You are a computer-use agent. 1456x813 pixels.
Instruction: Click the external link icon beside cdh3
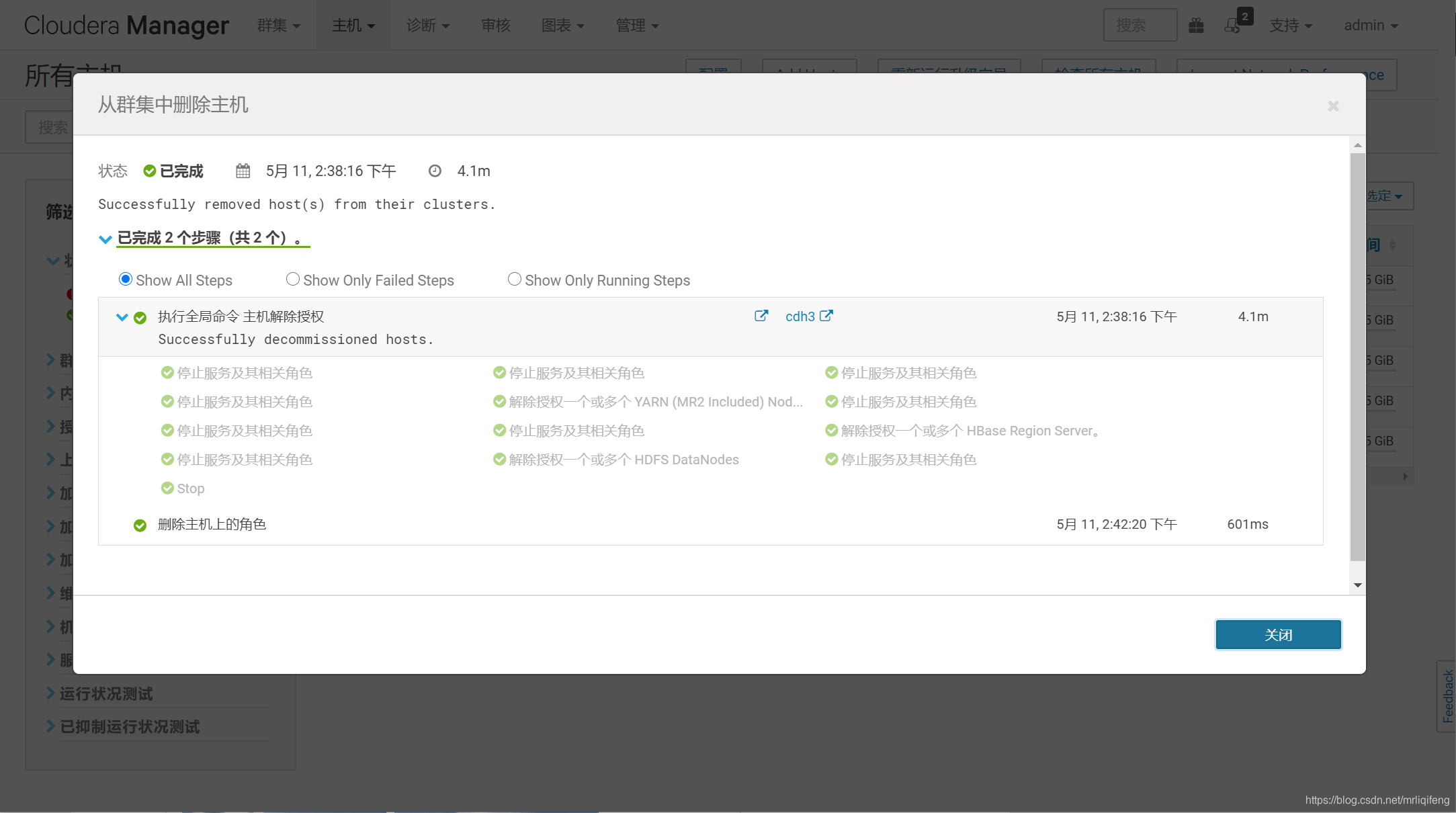[x=826, y=316]
